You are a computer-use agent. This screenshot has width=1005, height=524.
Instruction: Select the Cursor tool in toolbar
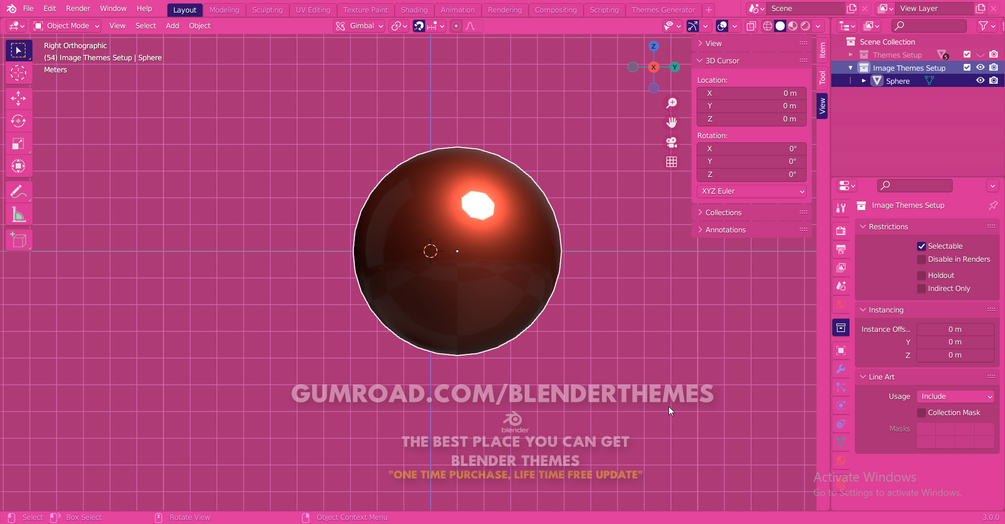[x=19, y=73]
